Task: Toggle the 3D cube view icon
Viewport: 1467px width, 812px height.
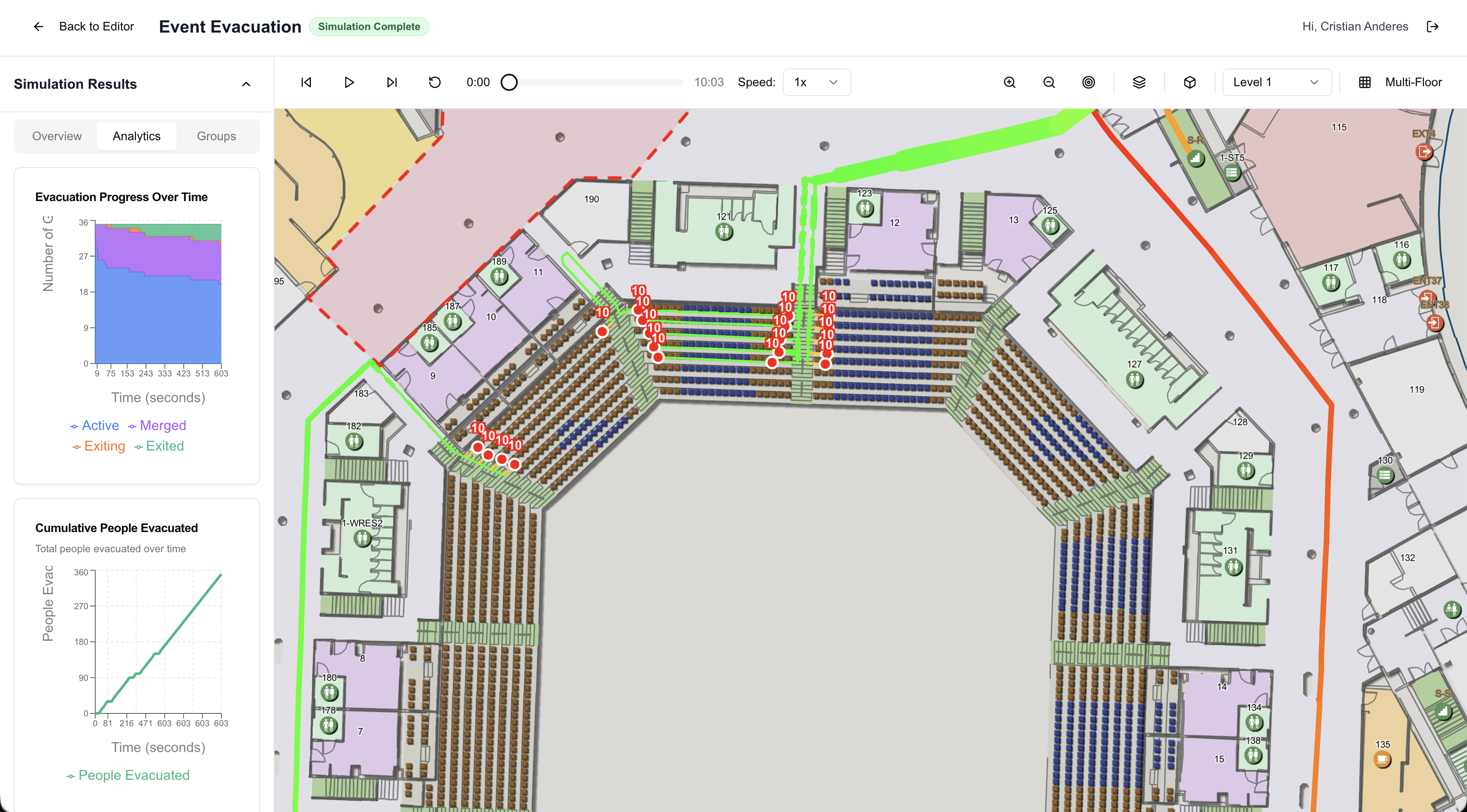Action: (1189, 82)
